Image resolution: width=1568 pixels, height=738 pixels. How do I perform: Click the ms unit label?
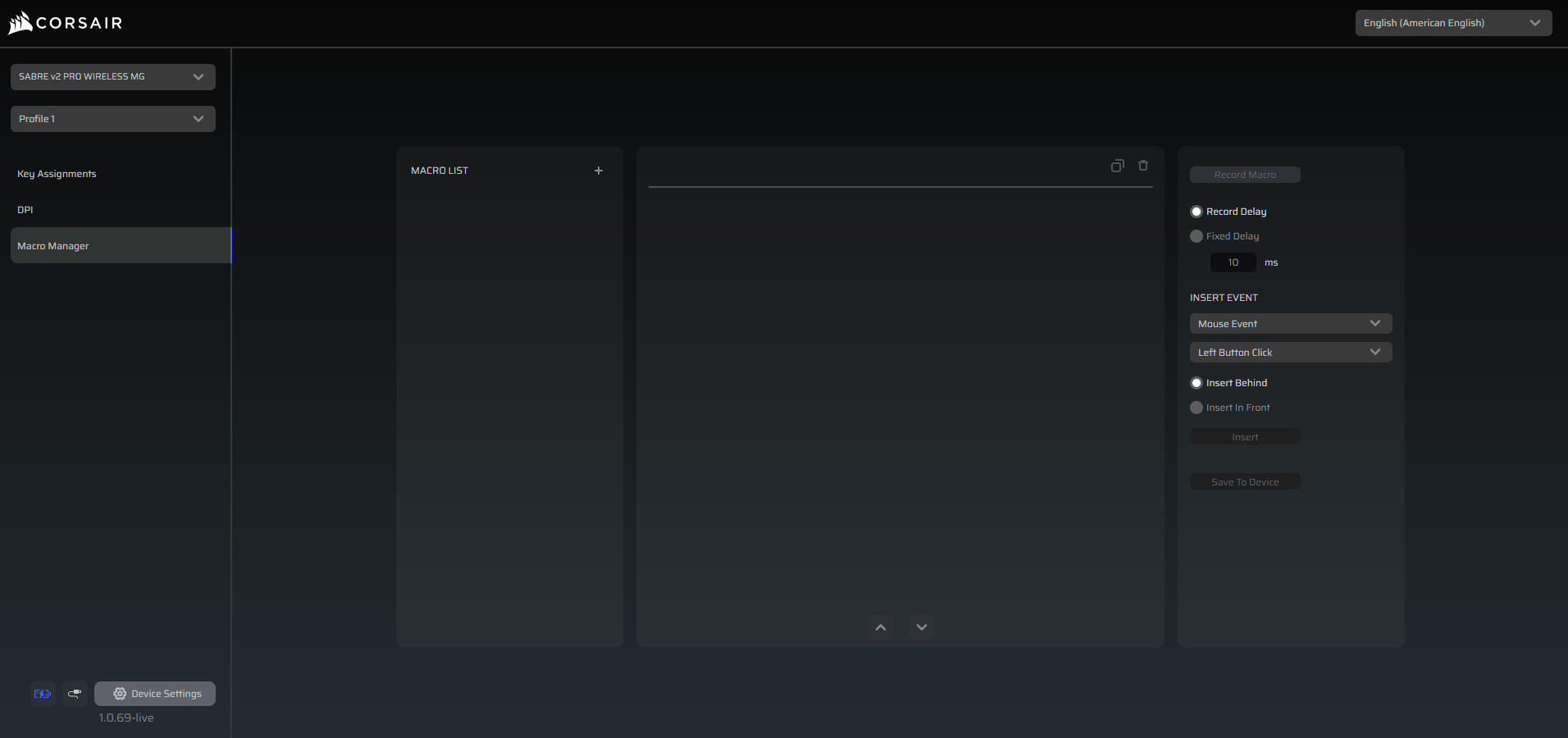pos(1271,262)
